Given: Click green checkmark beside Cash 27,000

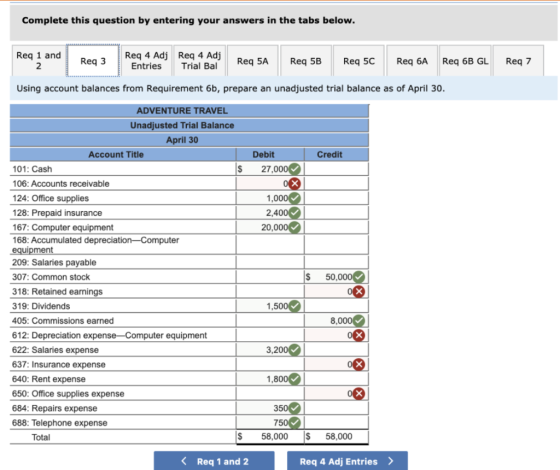Looking at the screenshot, I should pos(295,169).
